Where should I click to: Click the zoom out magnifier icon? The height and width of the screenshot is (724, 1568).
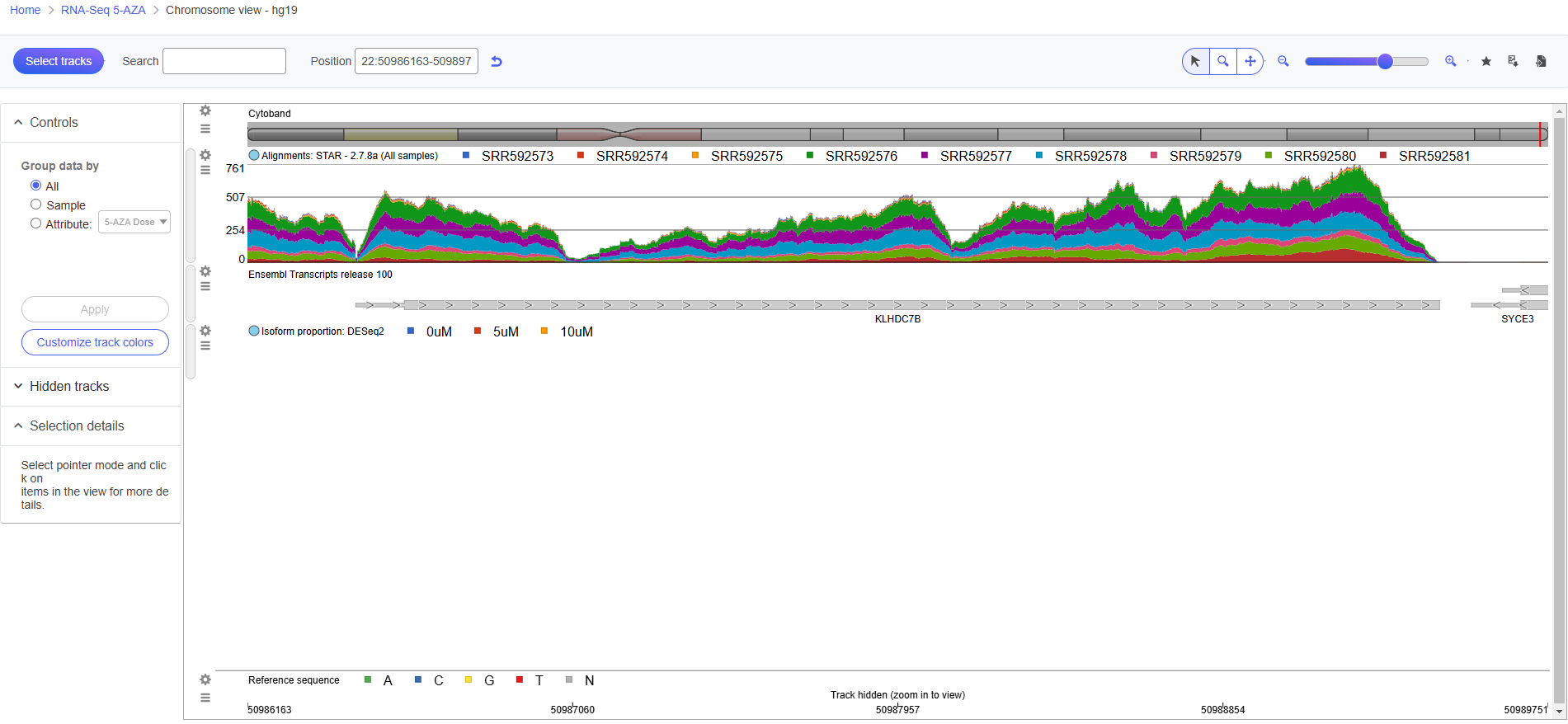click(x=1283, y=61)
